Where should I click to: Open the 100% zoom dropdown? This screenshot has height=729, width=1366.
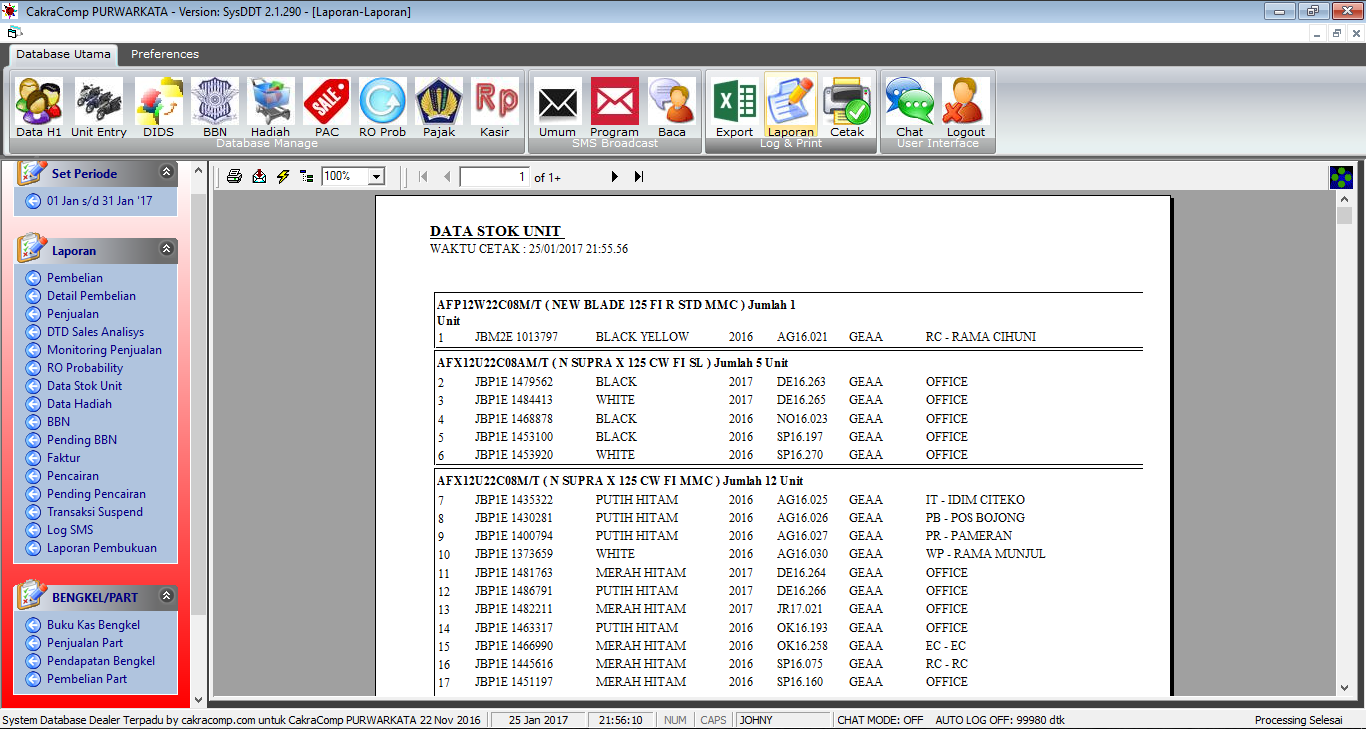[x=377, y=177]
